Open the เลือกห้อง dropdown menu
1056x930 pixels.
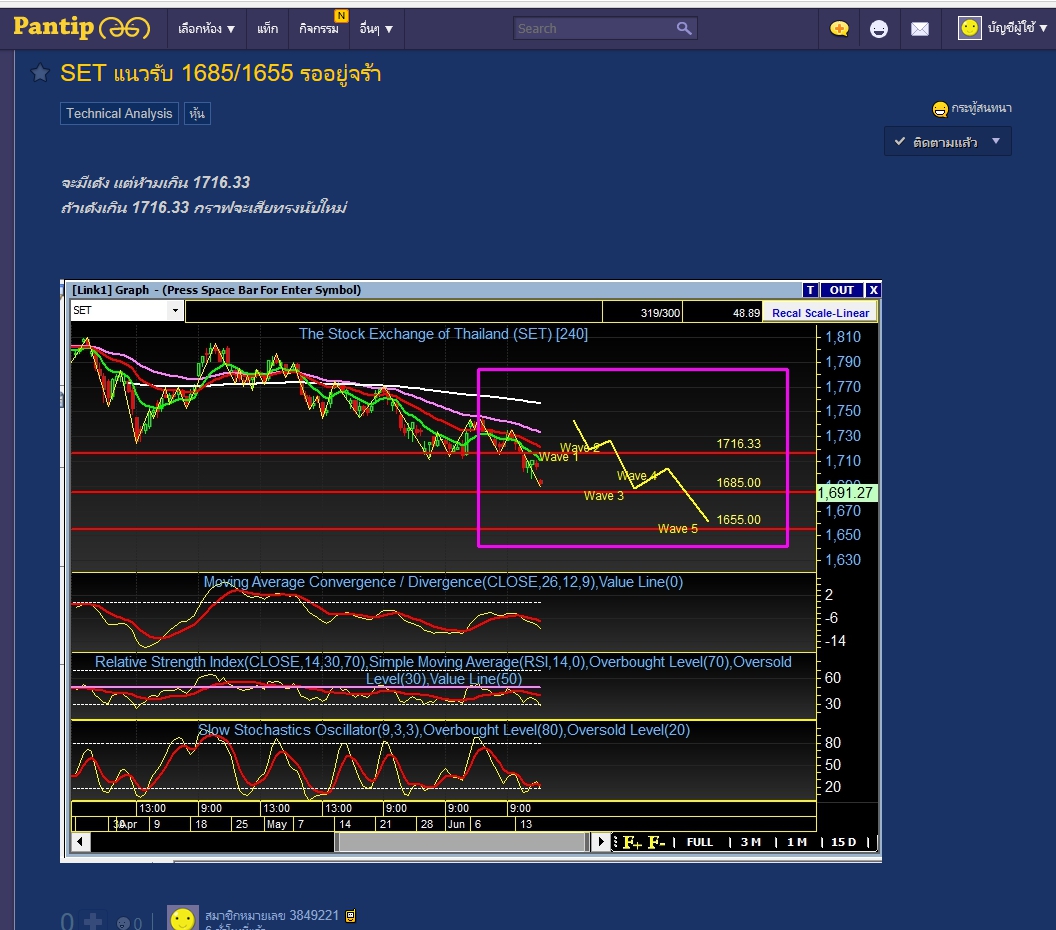pos(206,29)
